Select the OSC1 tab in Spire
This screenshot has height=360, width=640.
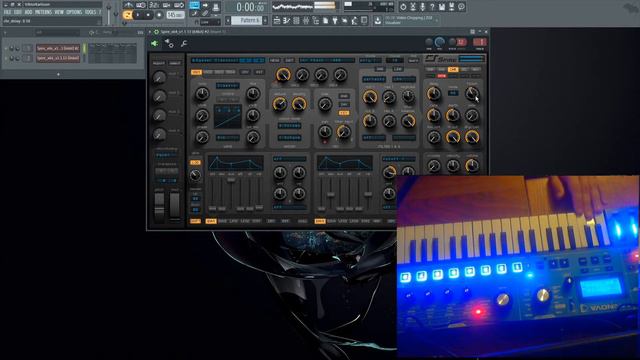click(x=196, y=72)
